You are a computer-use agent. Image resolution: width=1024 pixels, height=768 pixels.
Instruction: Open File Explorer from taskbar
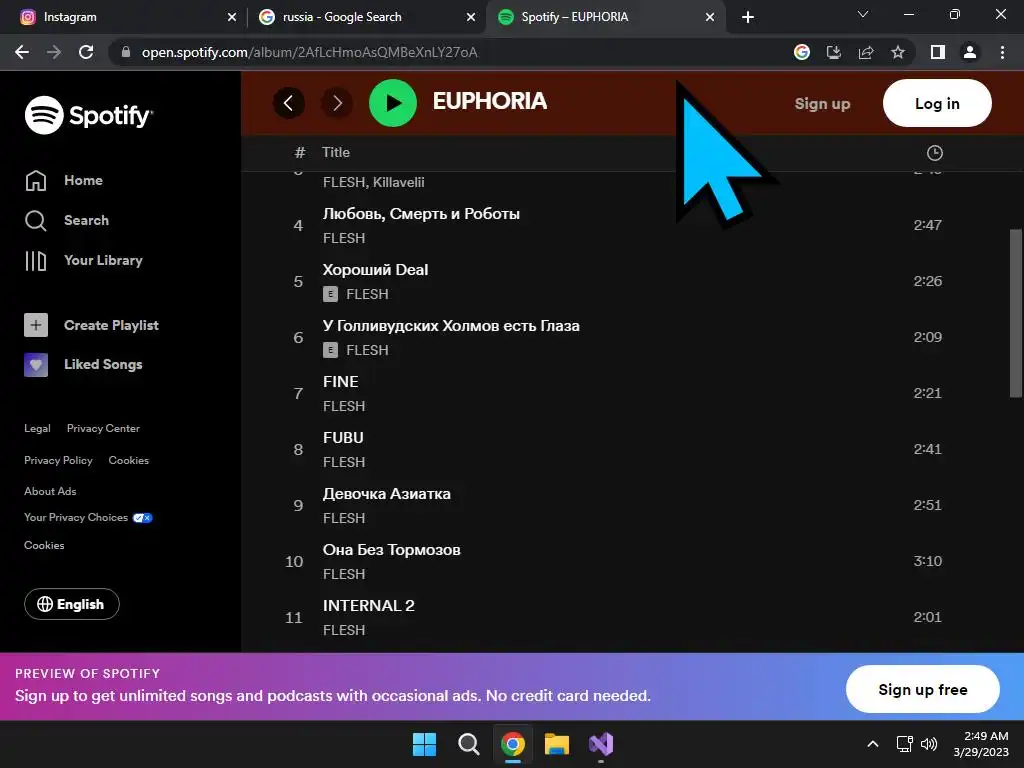click(557, 744)
